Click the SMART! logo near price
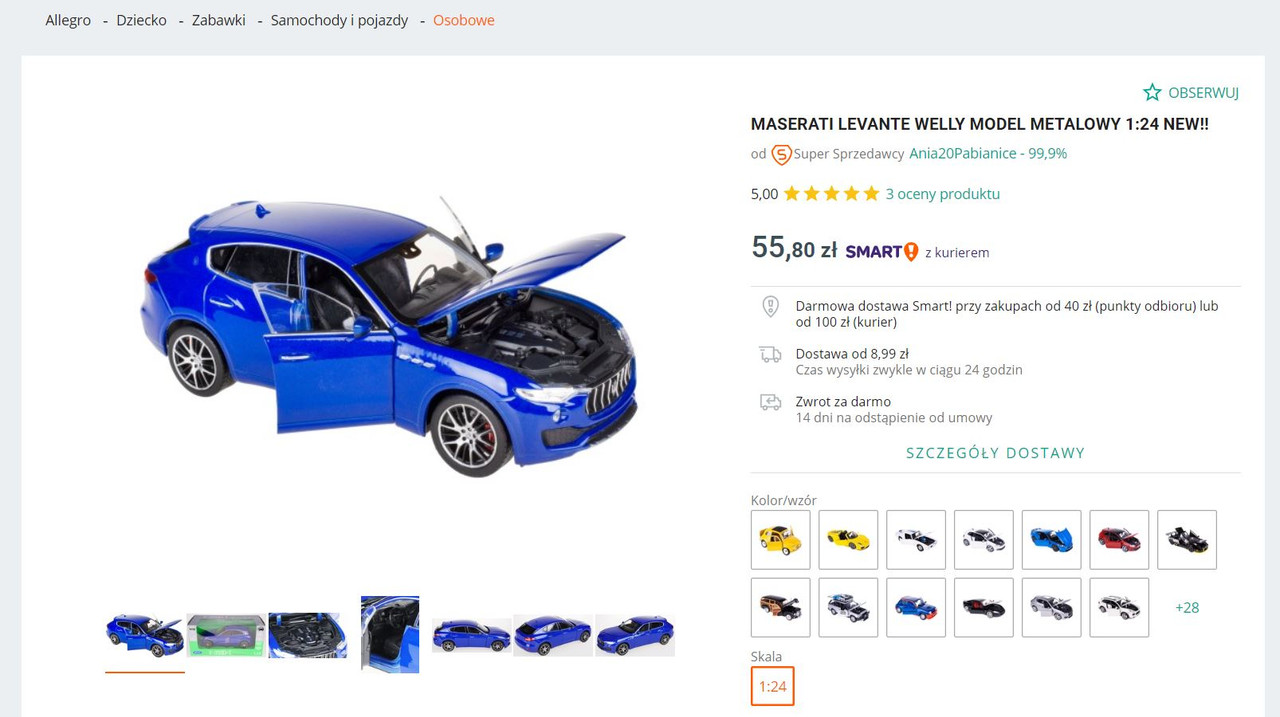The image size is (1280, 717). click(882, 252)
